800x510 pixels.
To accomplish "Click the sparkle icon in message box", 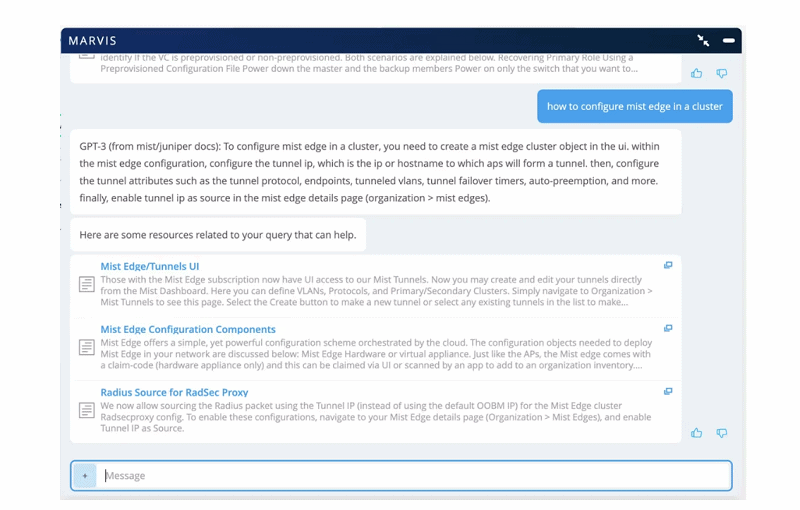I will [85, 476].
